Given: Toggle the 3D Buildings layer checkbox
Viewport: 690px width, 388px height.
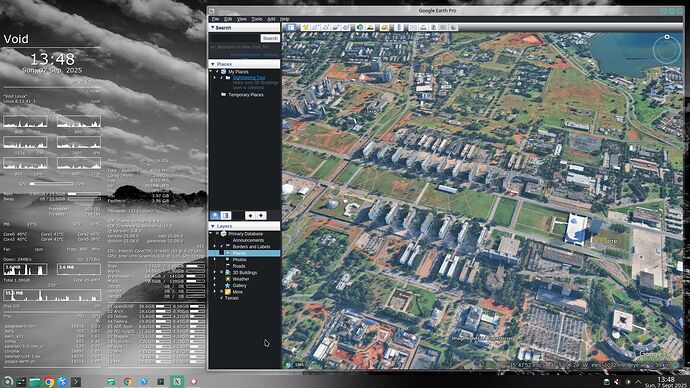Looking at the screenshot, I should pos(222,272).
